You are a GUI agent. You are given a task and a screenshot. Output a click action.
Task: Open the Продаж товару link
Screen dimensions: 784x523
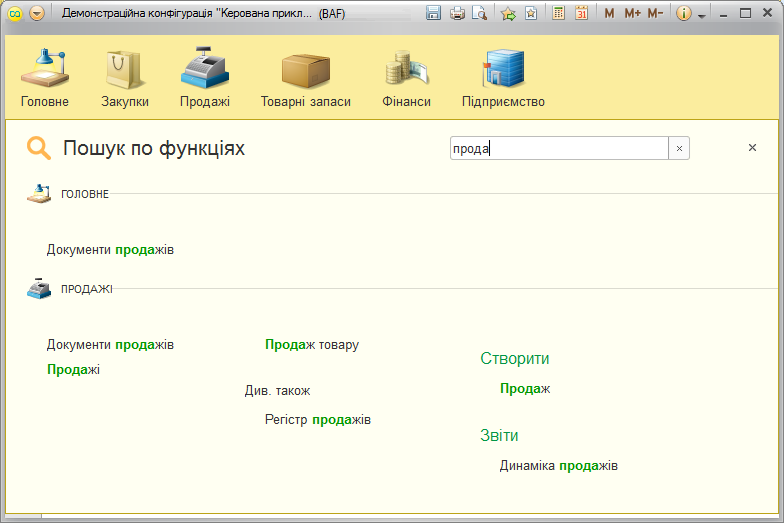tap(312, 344)
